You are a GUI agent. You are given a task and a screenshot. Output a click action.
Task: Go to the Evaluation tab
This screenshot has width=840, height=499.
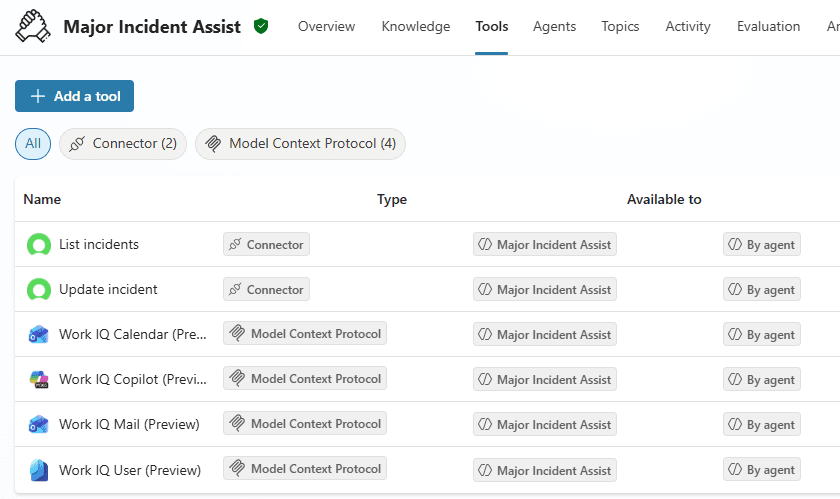(x=768, y=27)
